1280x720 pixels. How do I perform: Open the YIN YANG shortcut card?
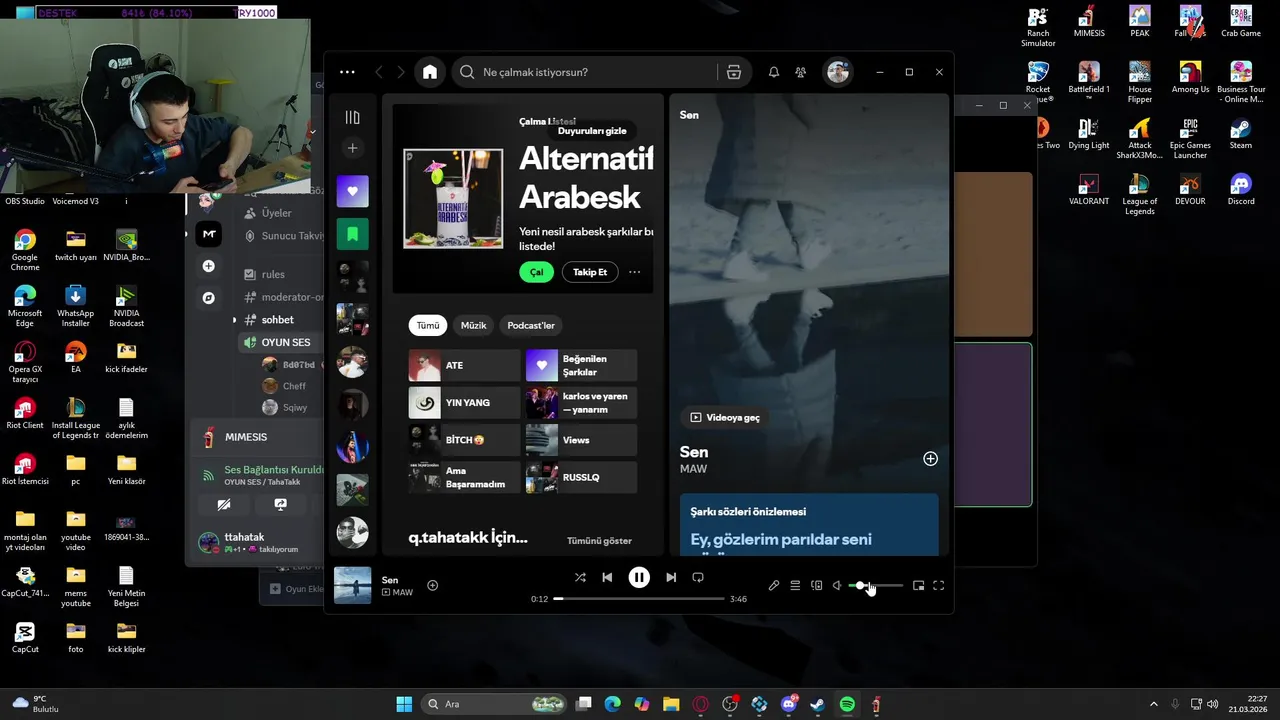tap(464, 402)
